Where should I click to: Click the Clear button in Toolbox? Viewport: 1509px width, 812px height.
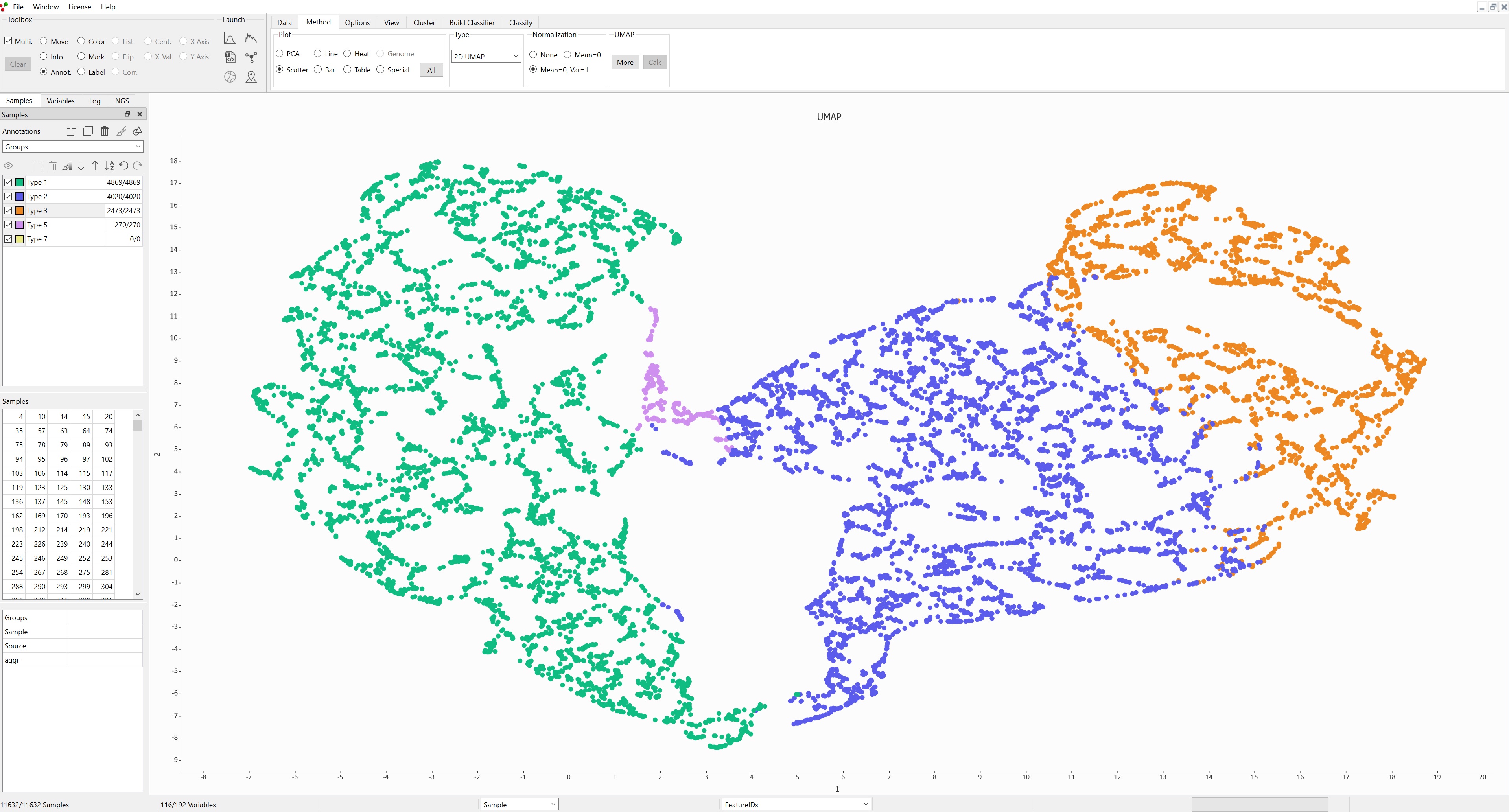pyautogui.click(x=18, y=64)
